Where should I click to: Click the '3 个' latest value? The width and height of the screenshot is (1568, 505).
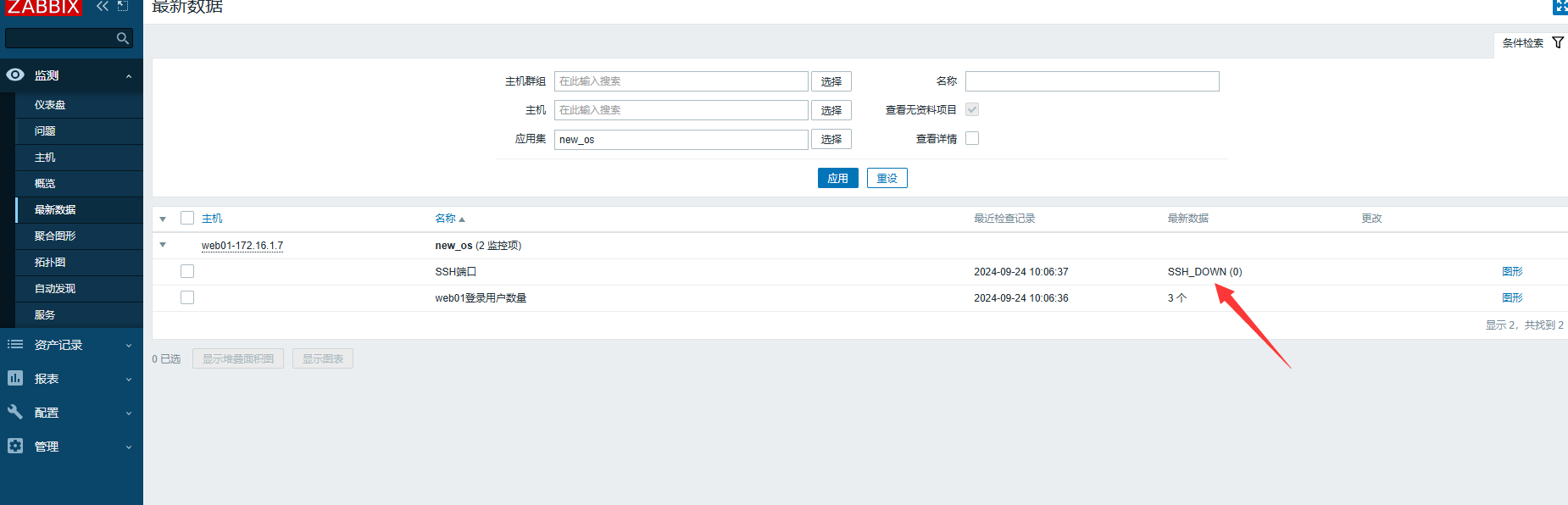[x=1177, y=298]
